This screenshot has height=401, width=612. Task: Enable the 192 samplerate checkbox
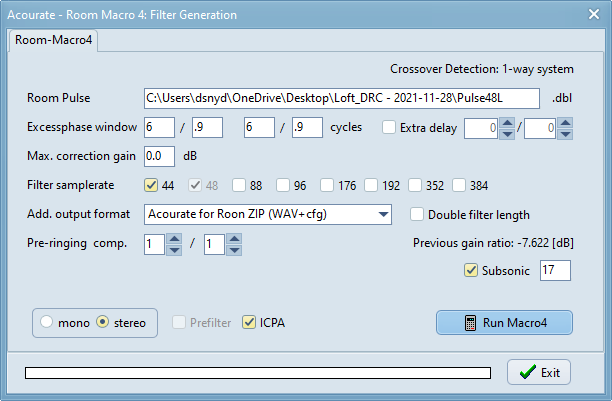(x=371, y=185)
